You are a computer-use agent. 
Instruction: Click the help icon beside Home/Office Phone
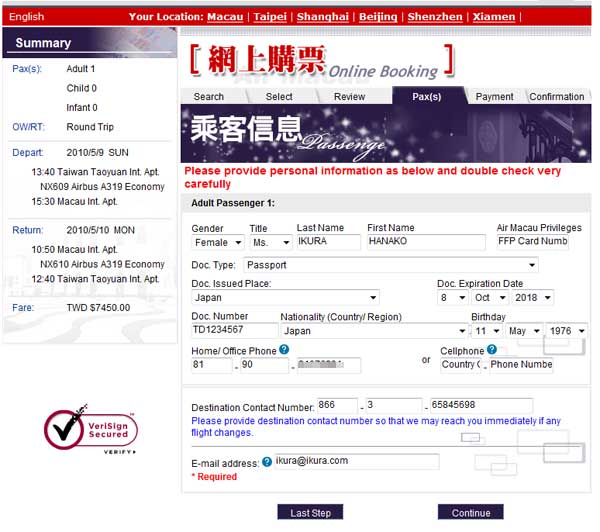tap(285, 350)
